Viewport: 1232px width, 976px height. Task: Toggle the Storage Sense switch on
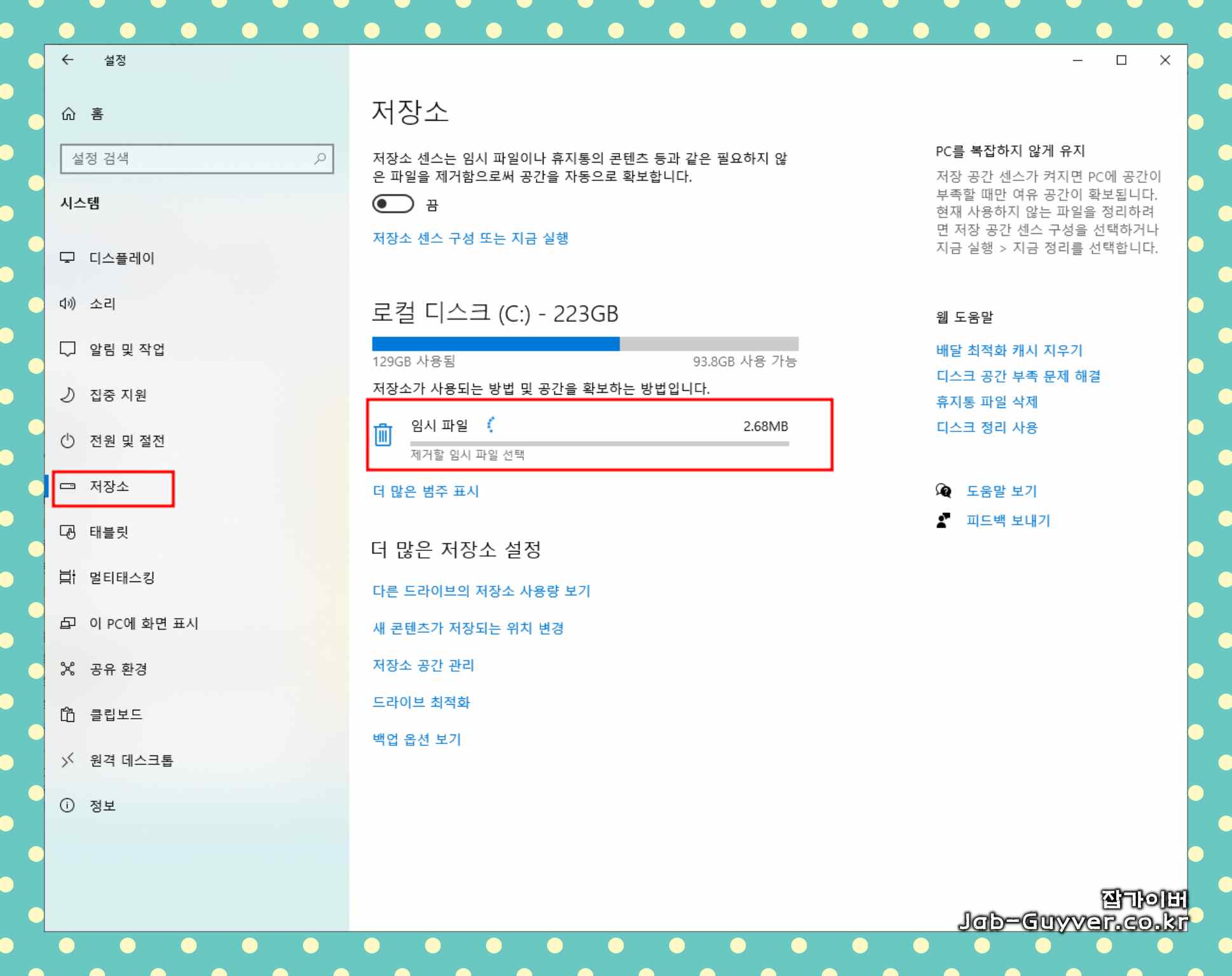[393, 204]
